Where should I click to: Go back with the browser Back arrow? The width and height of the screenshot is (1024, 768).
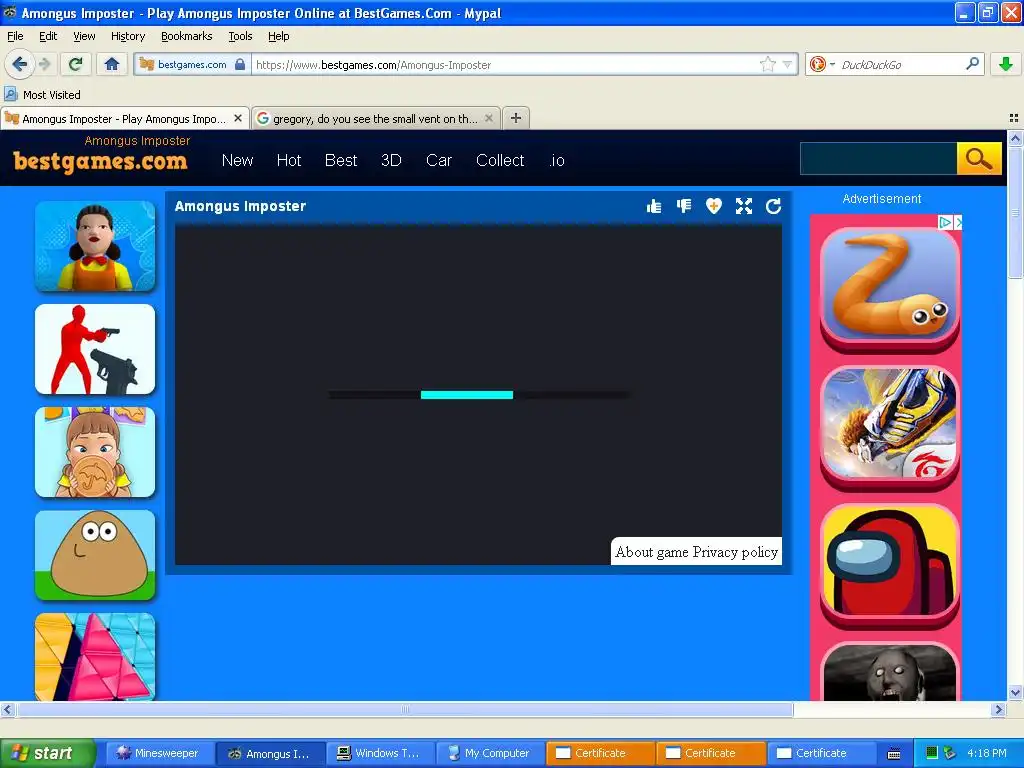pos(19,64)
